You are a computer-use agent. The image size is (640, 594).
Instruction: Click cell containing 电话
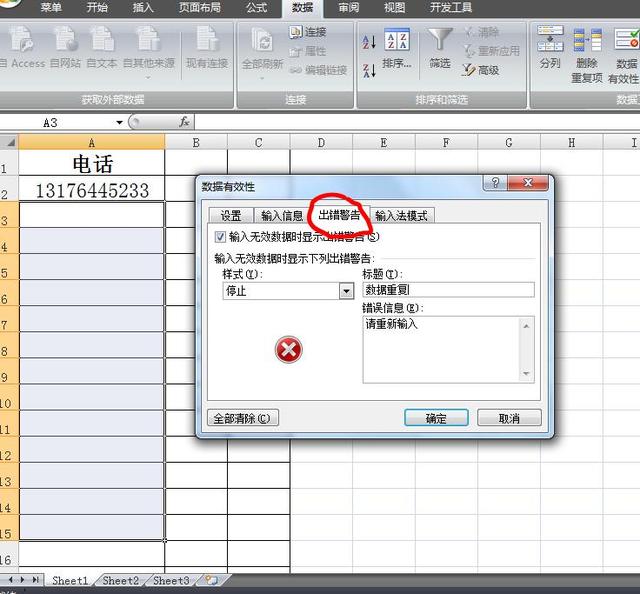tap(91, 163)
